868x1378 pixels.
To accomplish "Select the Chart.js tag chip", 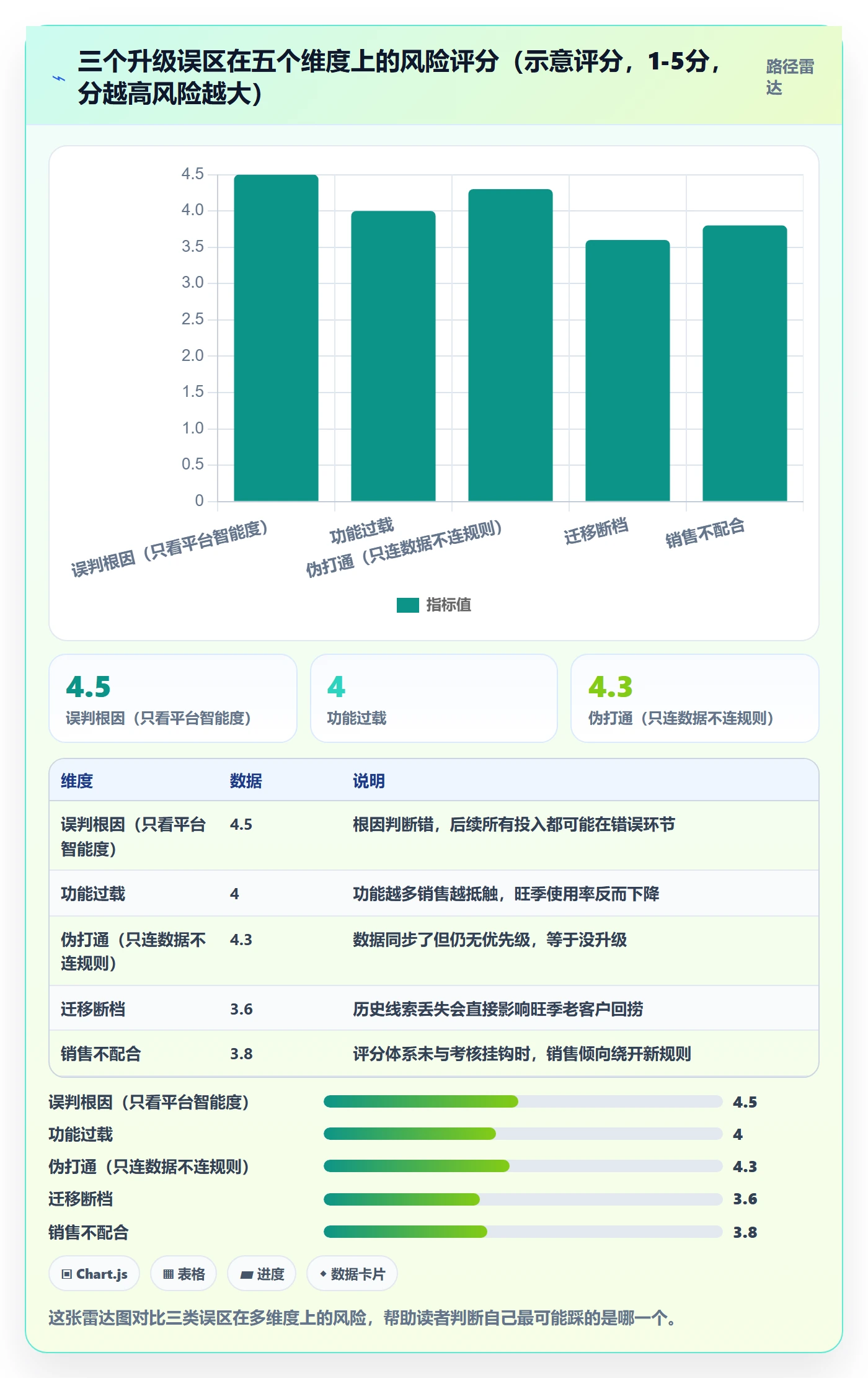I will 94,1274.
